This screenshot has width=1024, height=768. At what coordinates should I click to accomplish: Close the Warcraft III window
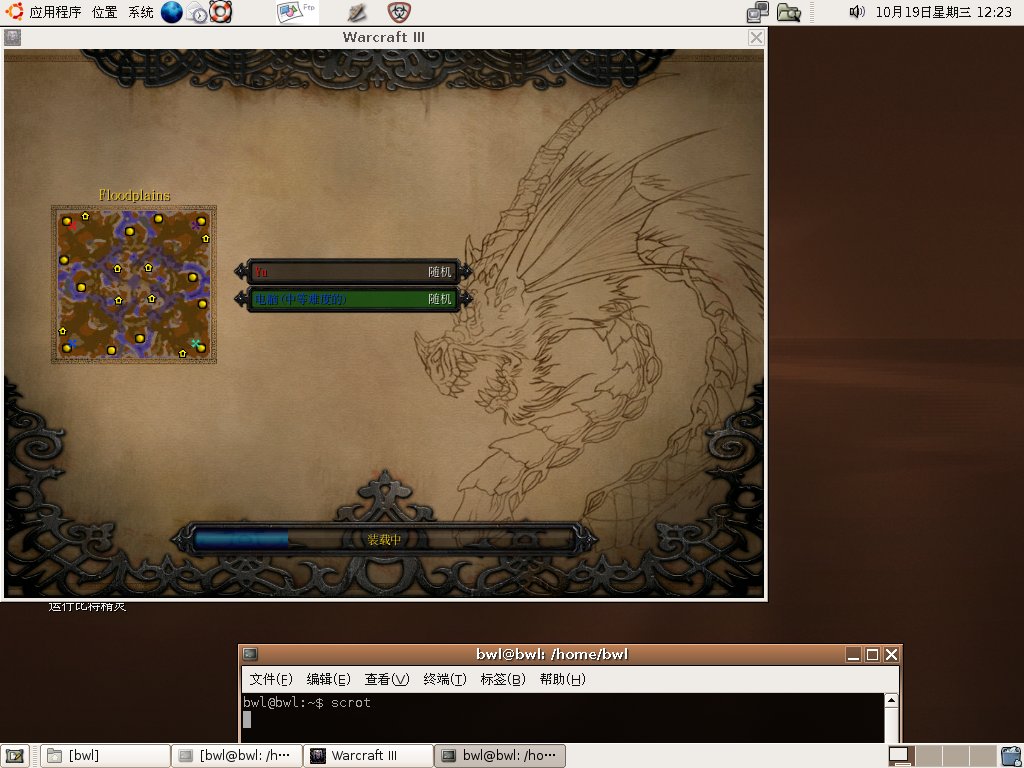756,37
